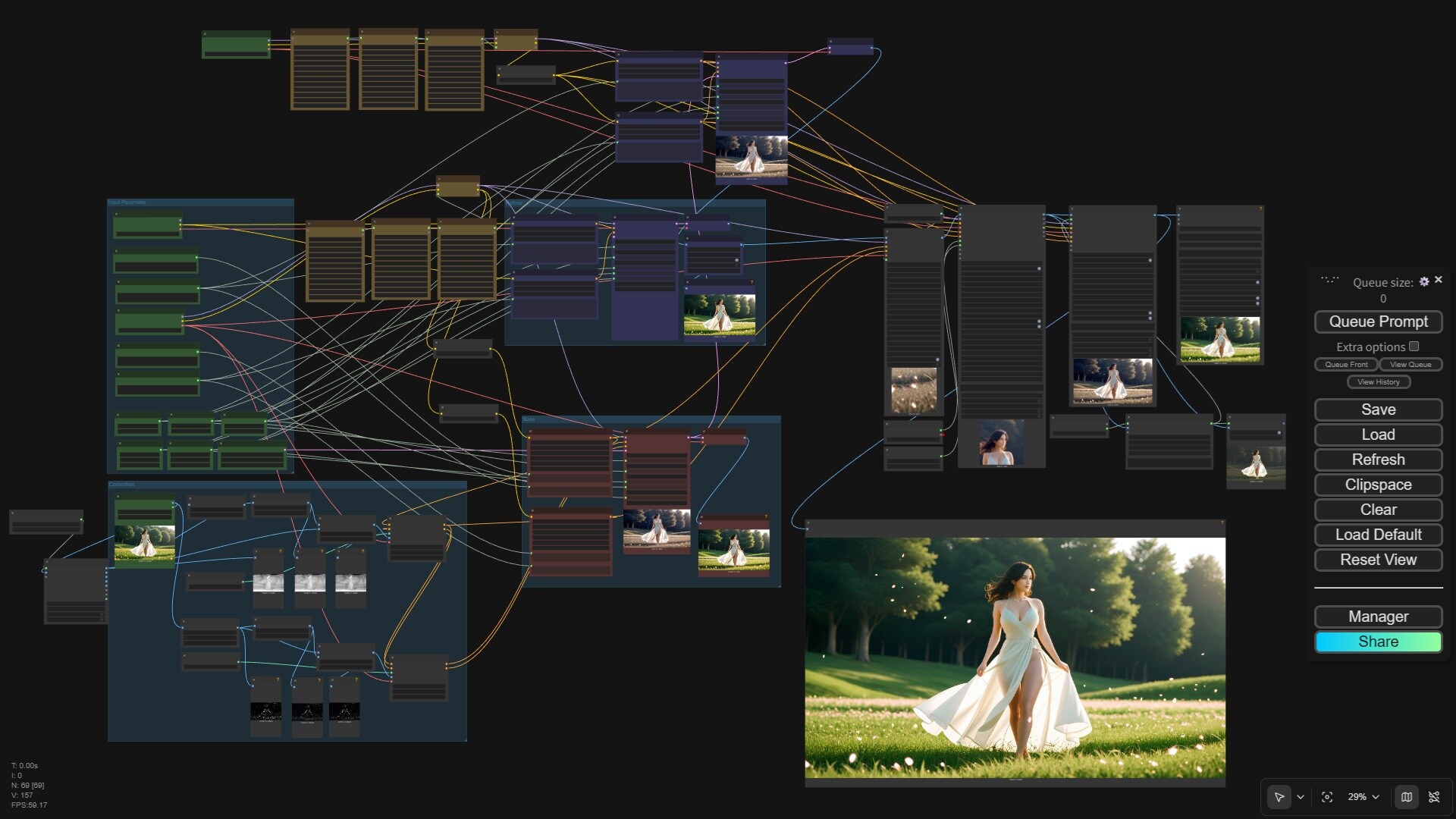Click the fit view to canvas icon
This screenshot has width=1456, height=819.
(1327, 797)
